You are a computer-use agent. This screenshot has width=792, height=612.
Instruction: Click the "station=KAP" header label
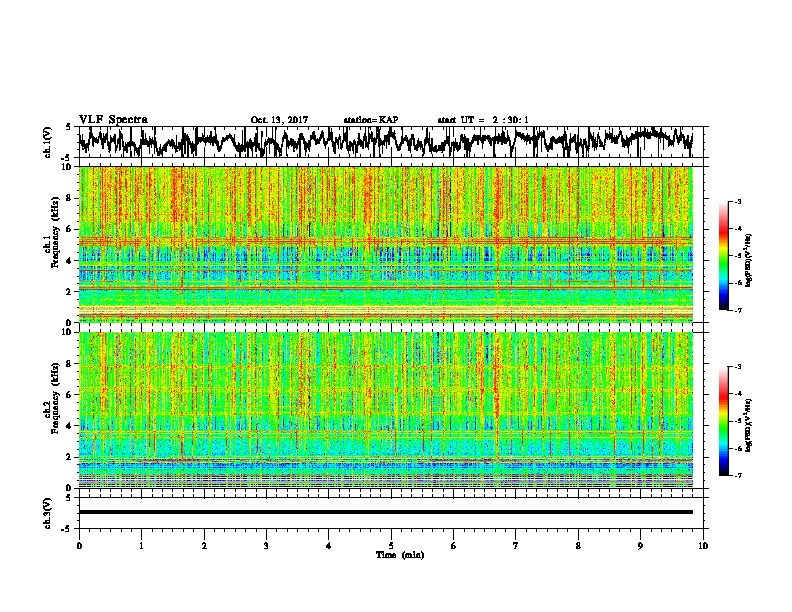pos(371,120)
